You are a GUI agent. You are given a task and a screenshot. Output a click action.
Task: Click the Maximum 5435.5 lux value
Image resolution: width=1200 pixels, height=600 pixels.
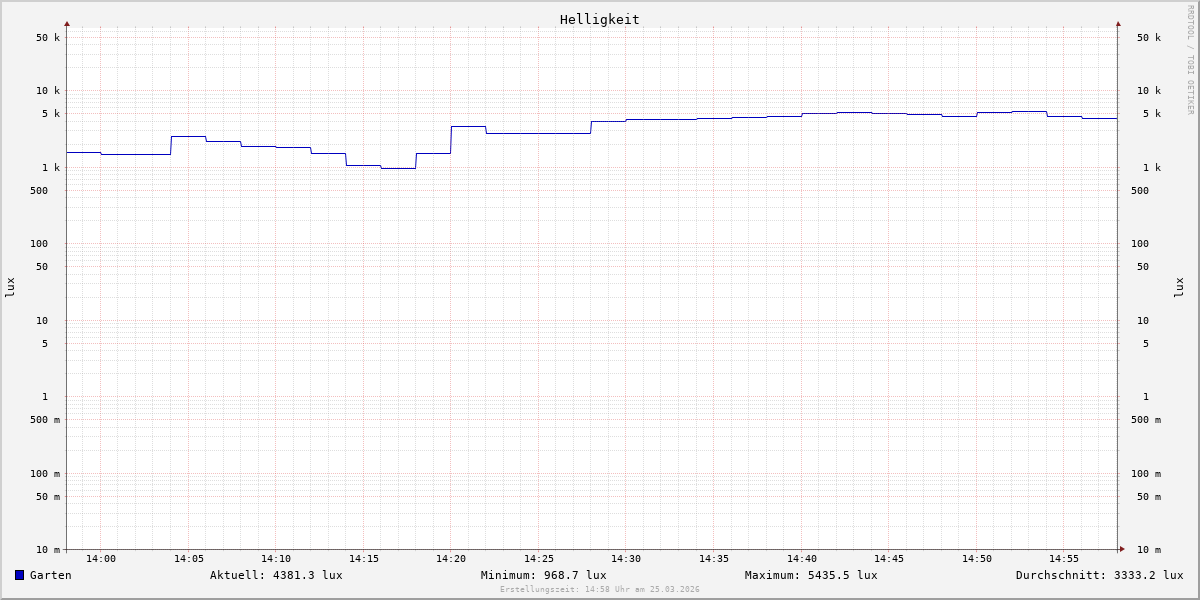click(811, 575)
